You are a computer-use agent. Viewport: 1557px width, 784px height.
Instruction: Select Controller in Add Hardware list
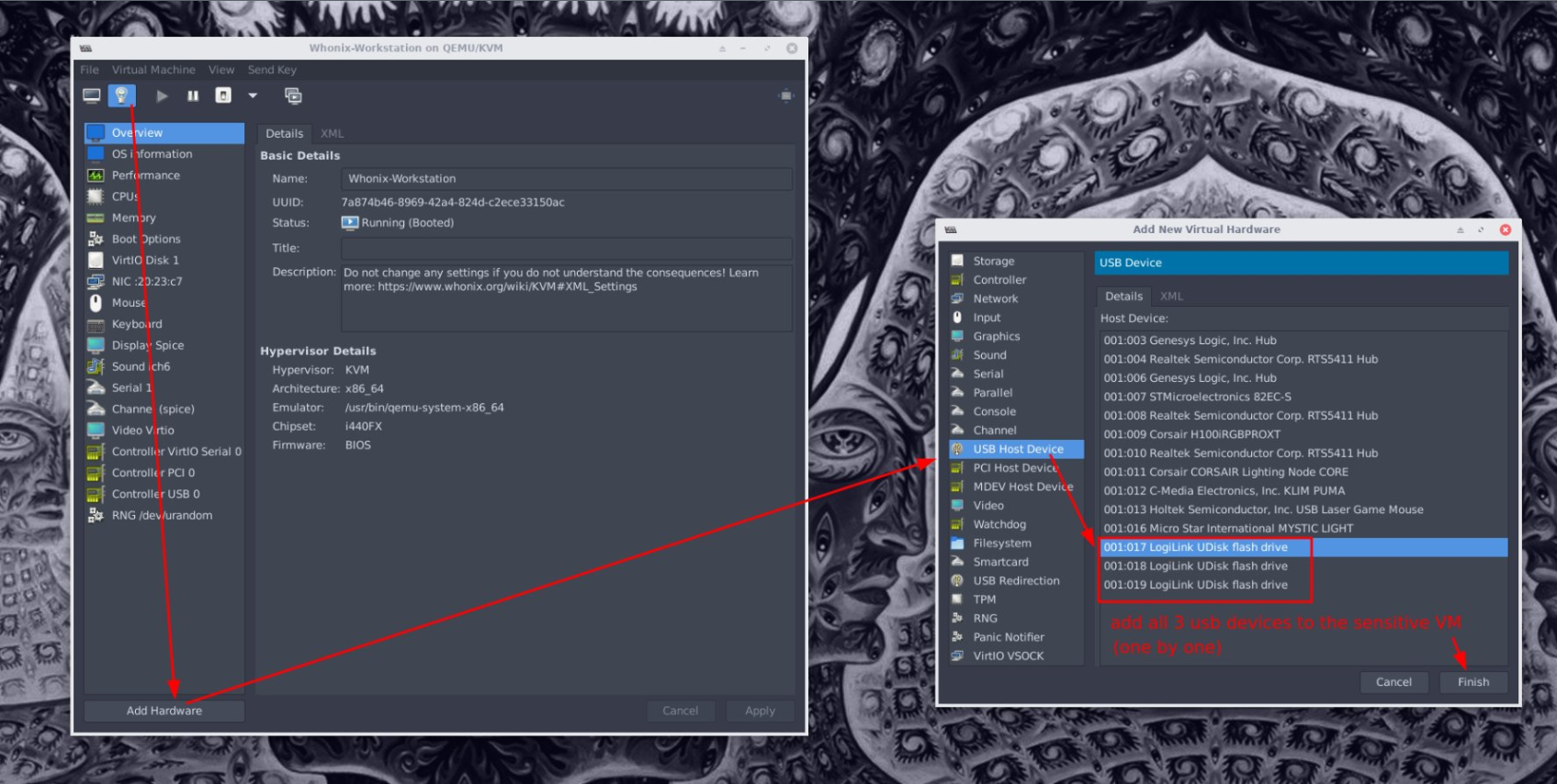pyautogui.click(x=1016, y=280)
